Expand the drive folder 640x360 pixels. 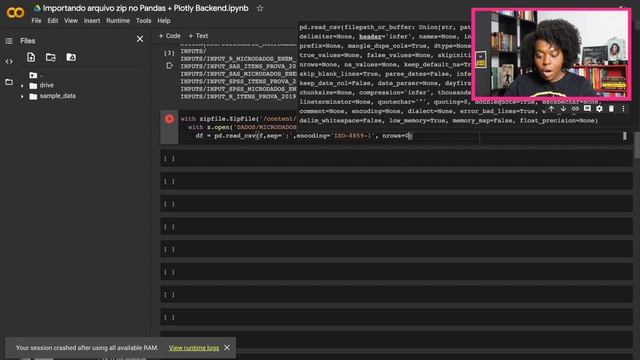22,86
